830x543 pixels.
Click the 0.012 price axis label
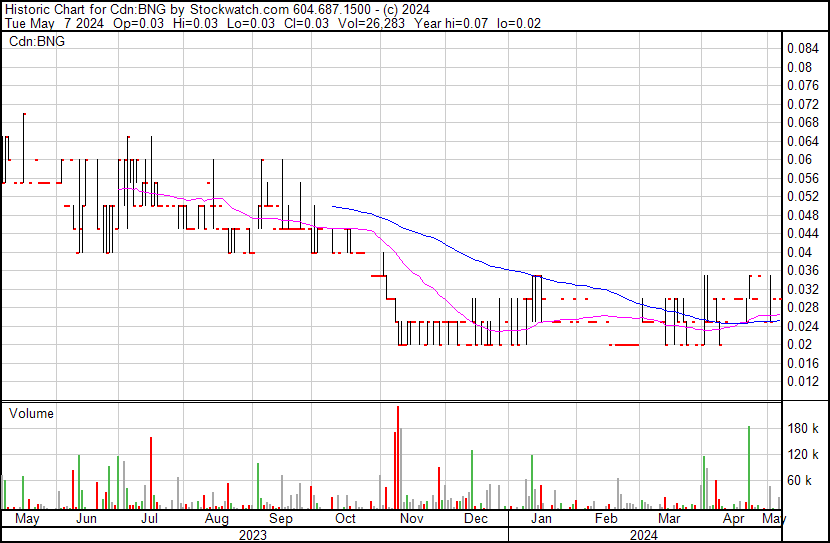(802, 382)
